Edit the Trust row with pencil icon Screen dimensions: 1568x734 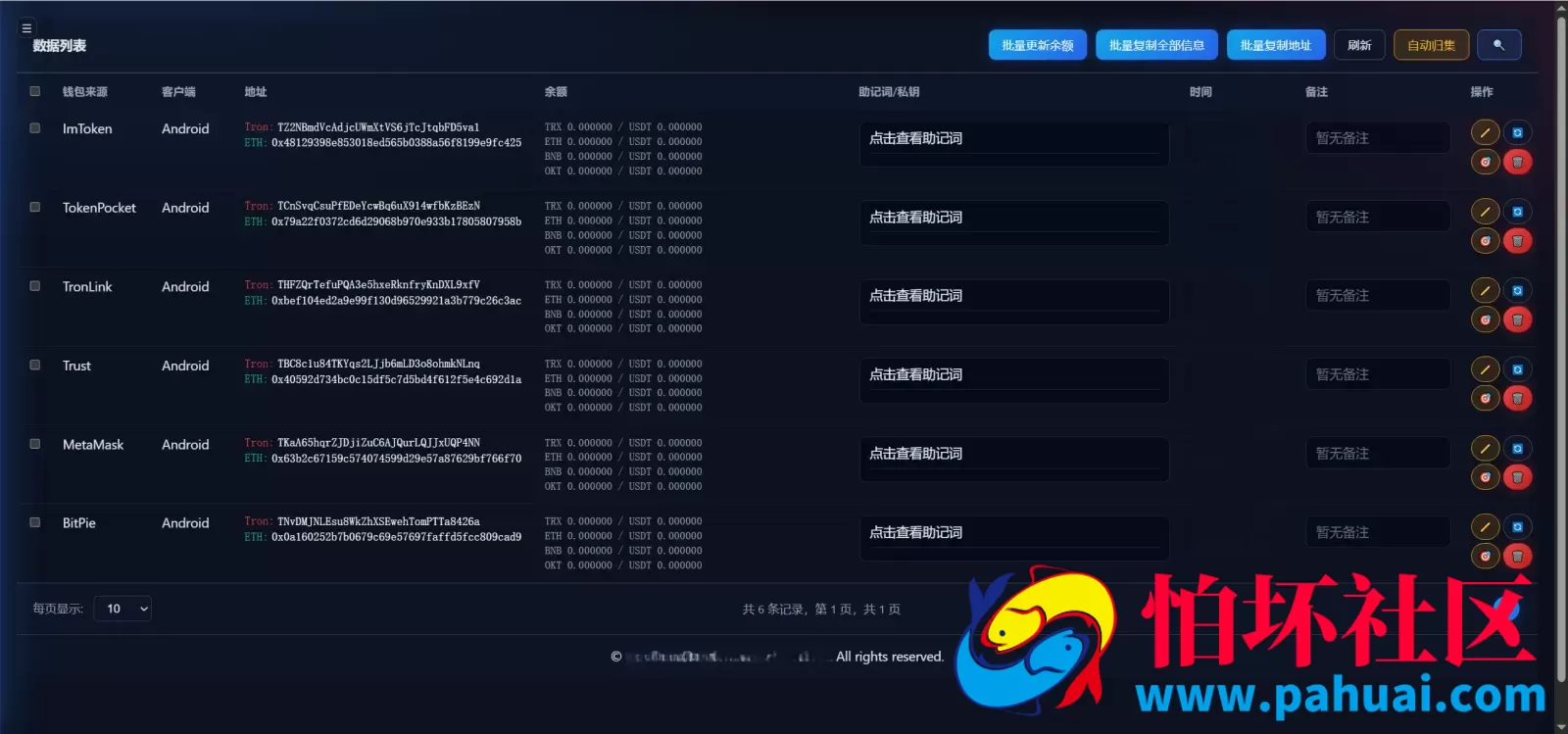click(x=1485, y=369)
